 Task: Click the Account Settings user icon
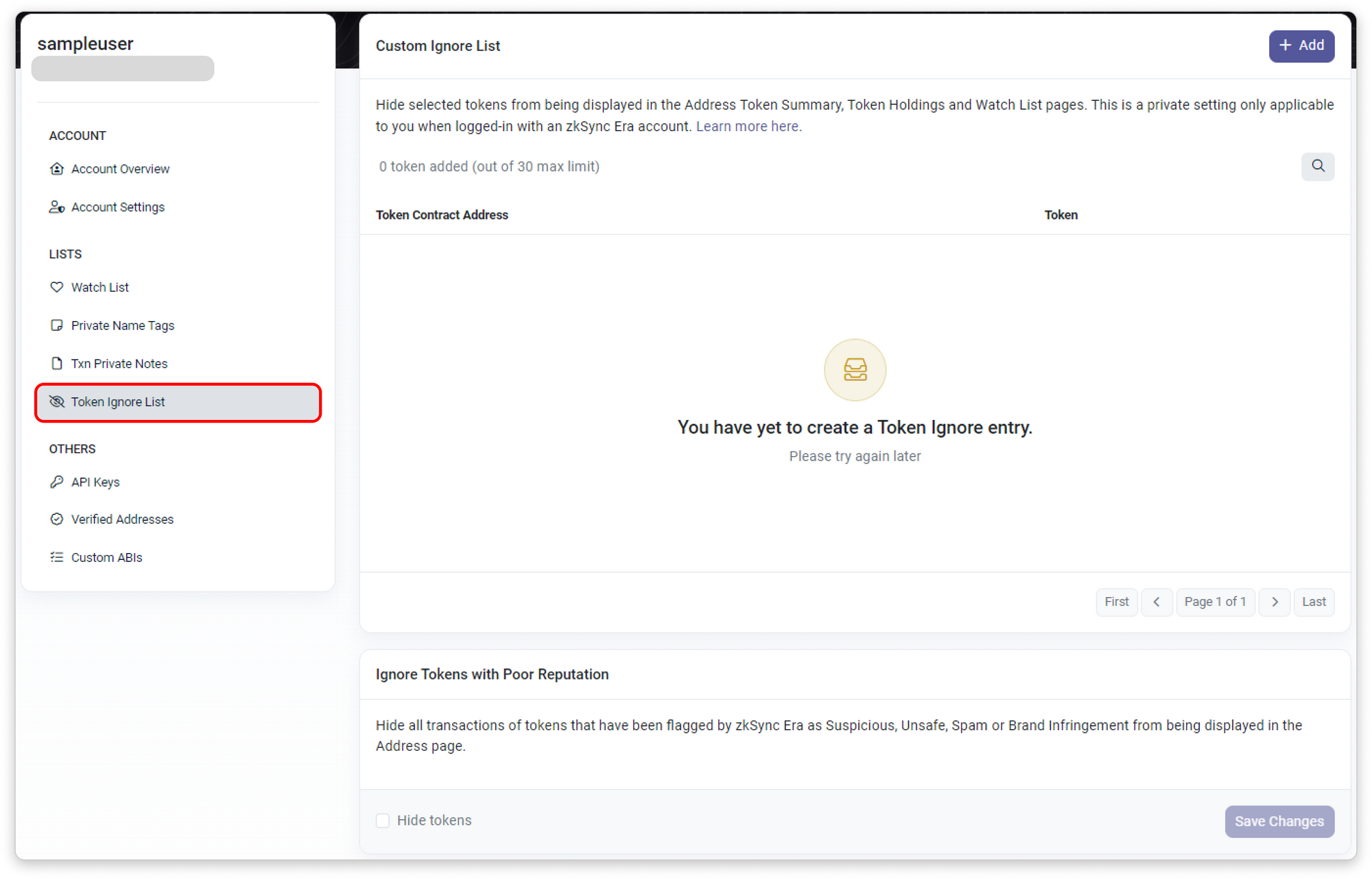pyautogui.click(x=57, y=207)
